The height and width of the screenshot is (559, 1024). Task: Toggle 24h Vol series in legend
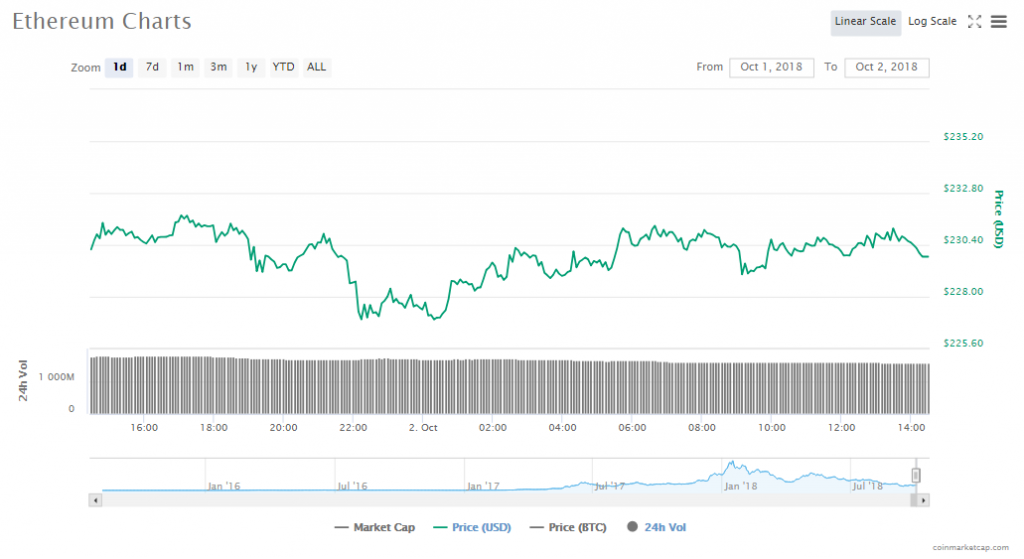point(656,527)
